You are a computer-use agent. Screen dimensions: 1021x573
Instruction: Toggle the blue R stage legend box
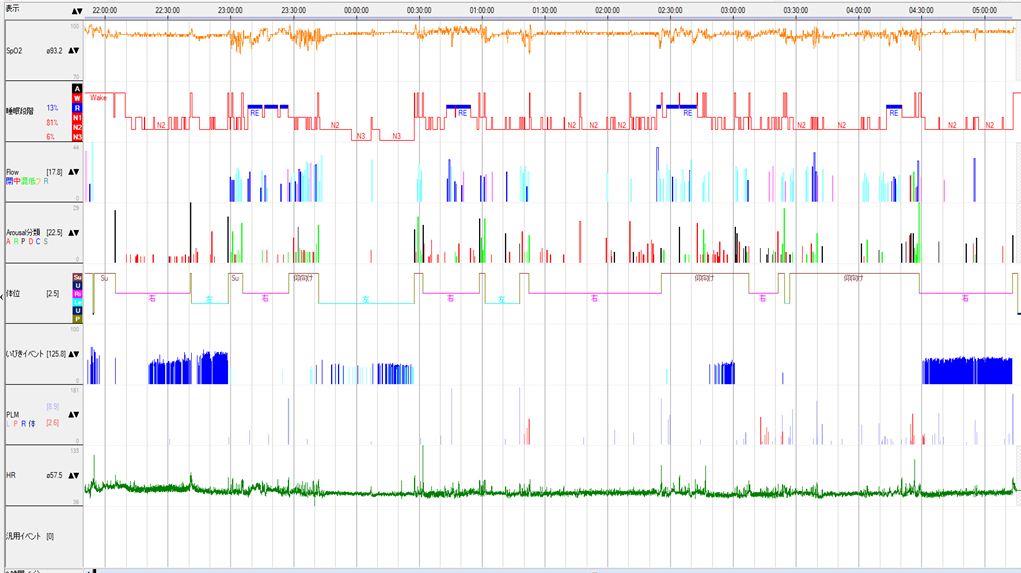tap(78, 108)
